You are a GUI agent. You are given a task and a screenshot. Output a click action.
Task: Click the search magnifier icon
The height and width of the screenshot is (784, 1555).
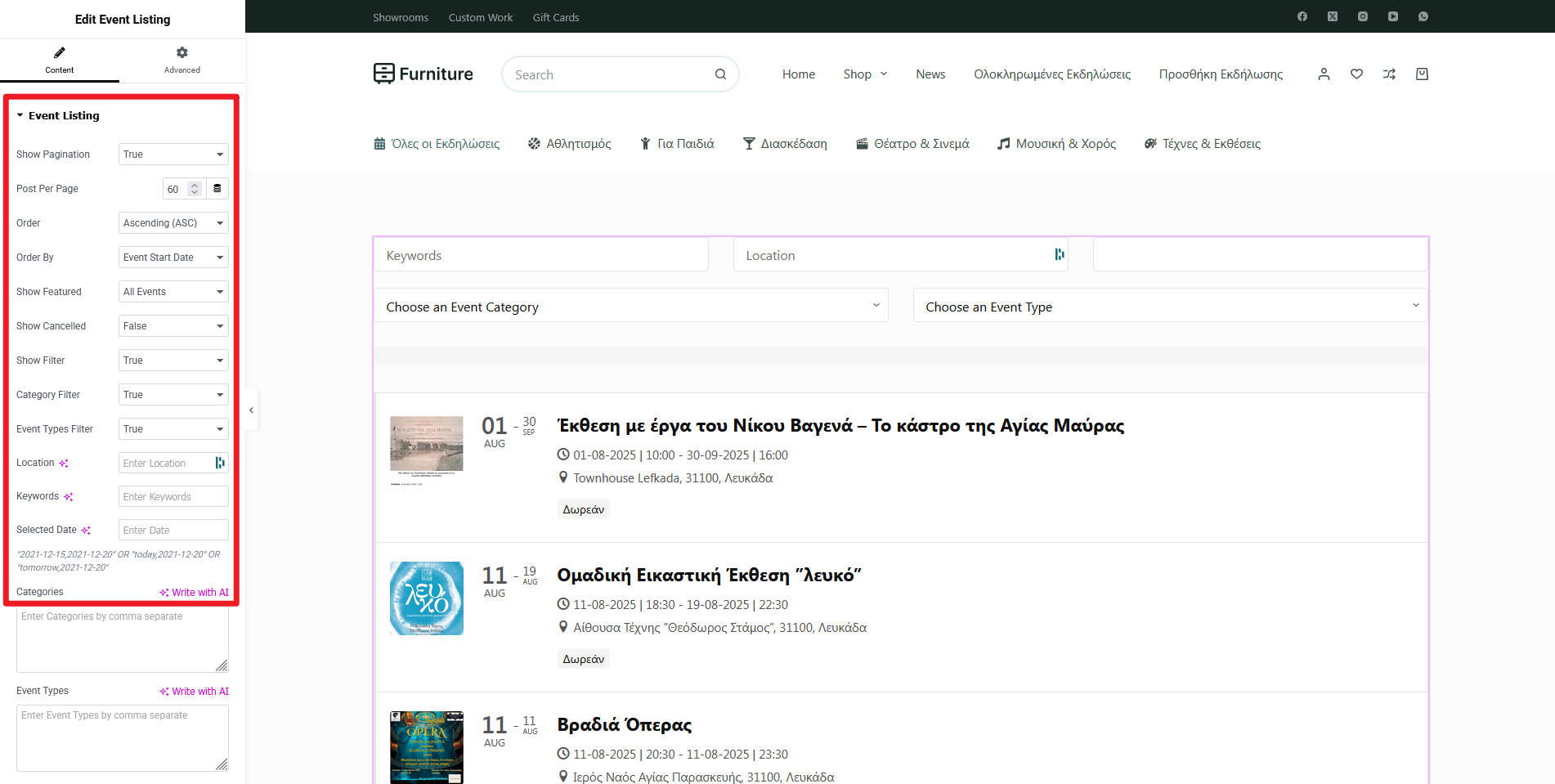[x=720, y=74]
